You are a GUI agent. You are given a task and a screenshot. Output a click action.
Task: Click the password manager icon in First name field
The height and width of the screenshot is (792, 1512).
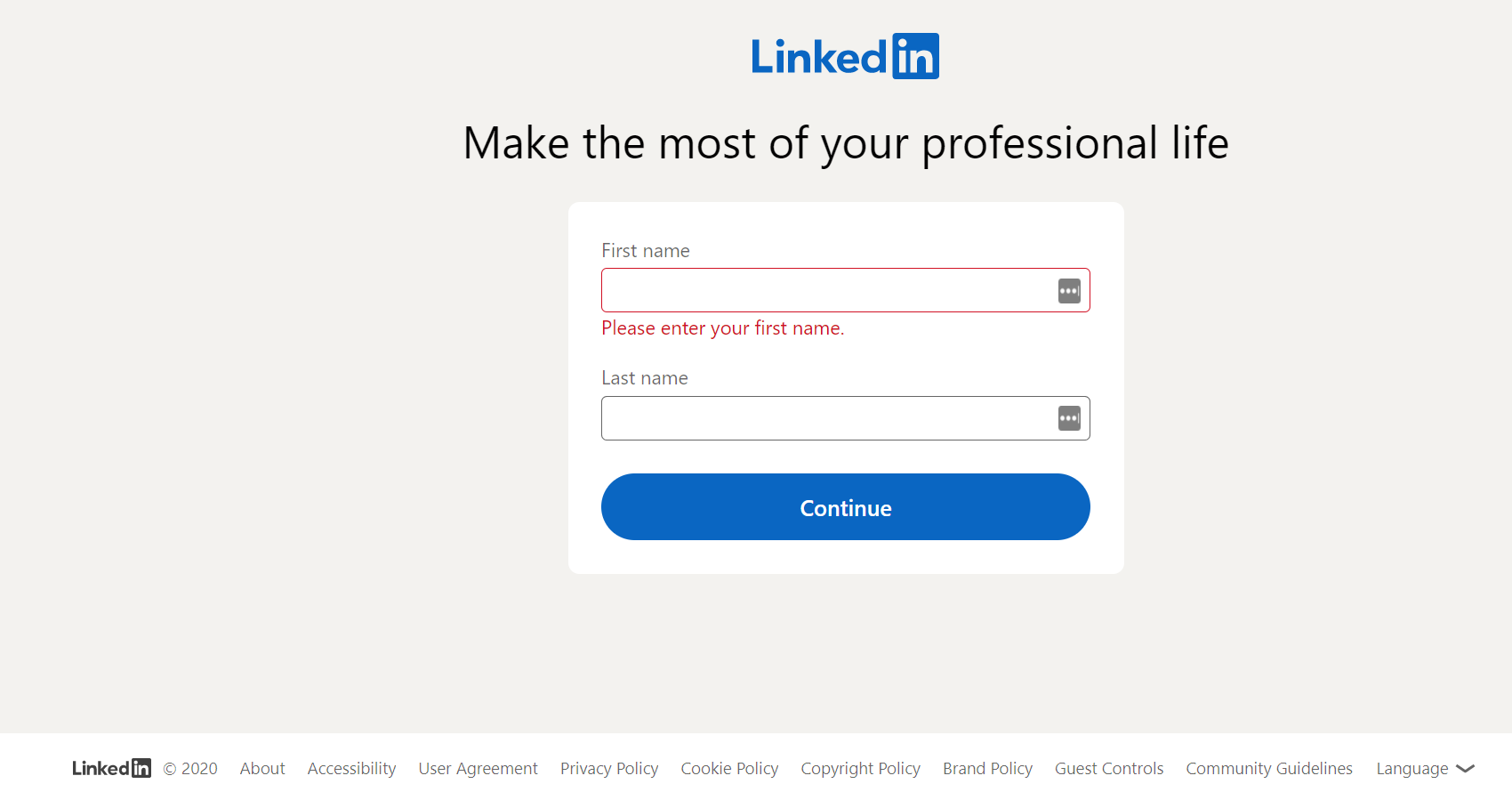click(x=1069, y=291)
